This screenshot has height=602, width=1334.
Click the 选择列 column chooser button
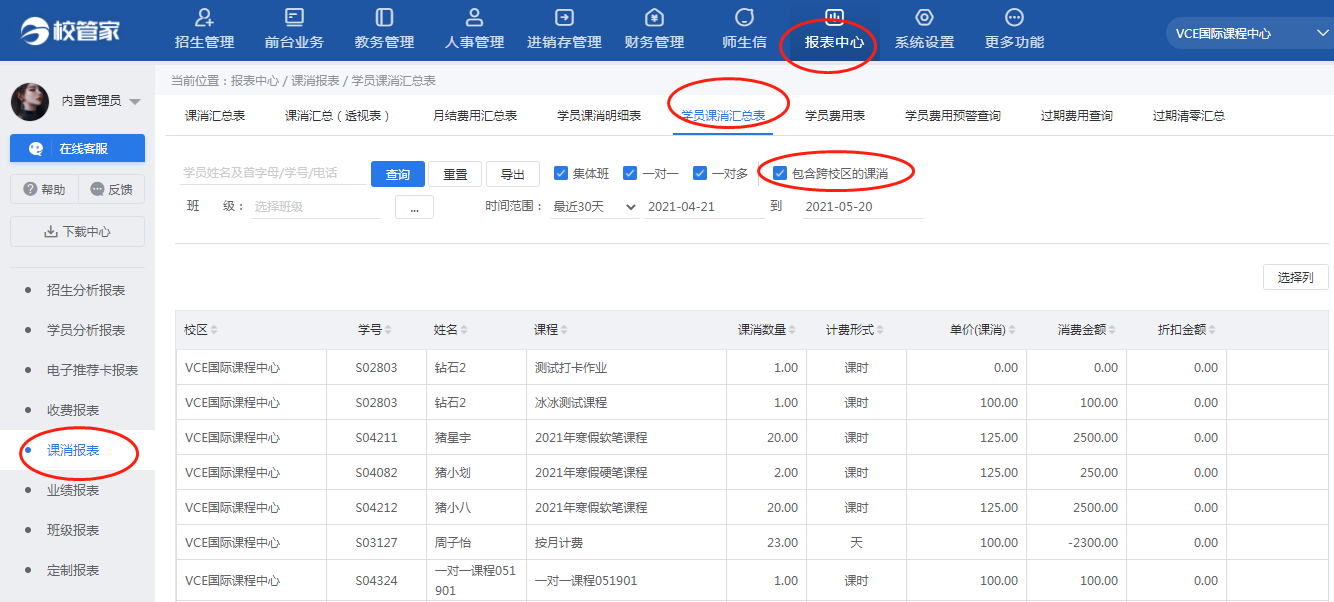pyautogui.click(x=1296, y=277)
